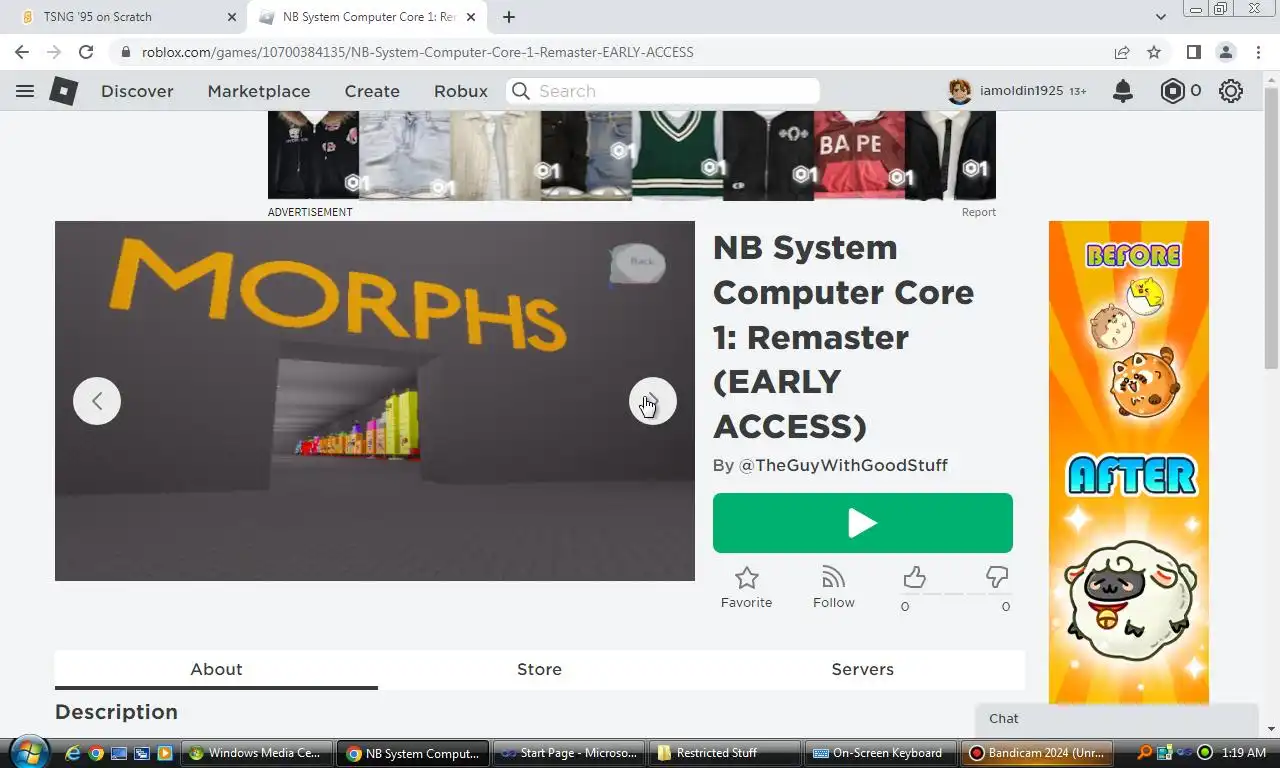Open the Chrome profile icon
This screenshot has height=768, width=1280.
point(1226,52)
